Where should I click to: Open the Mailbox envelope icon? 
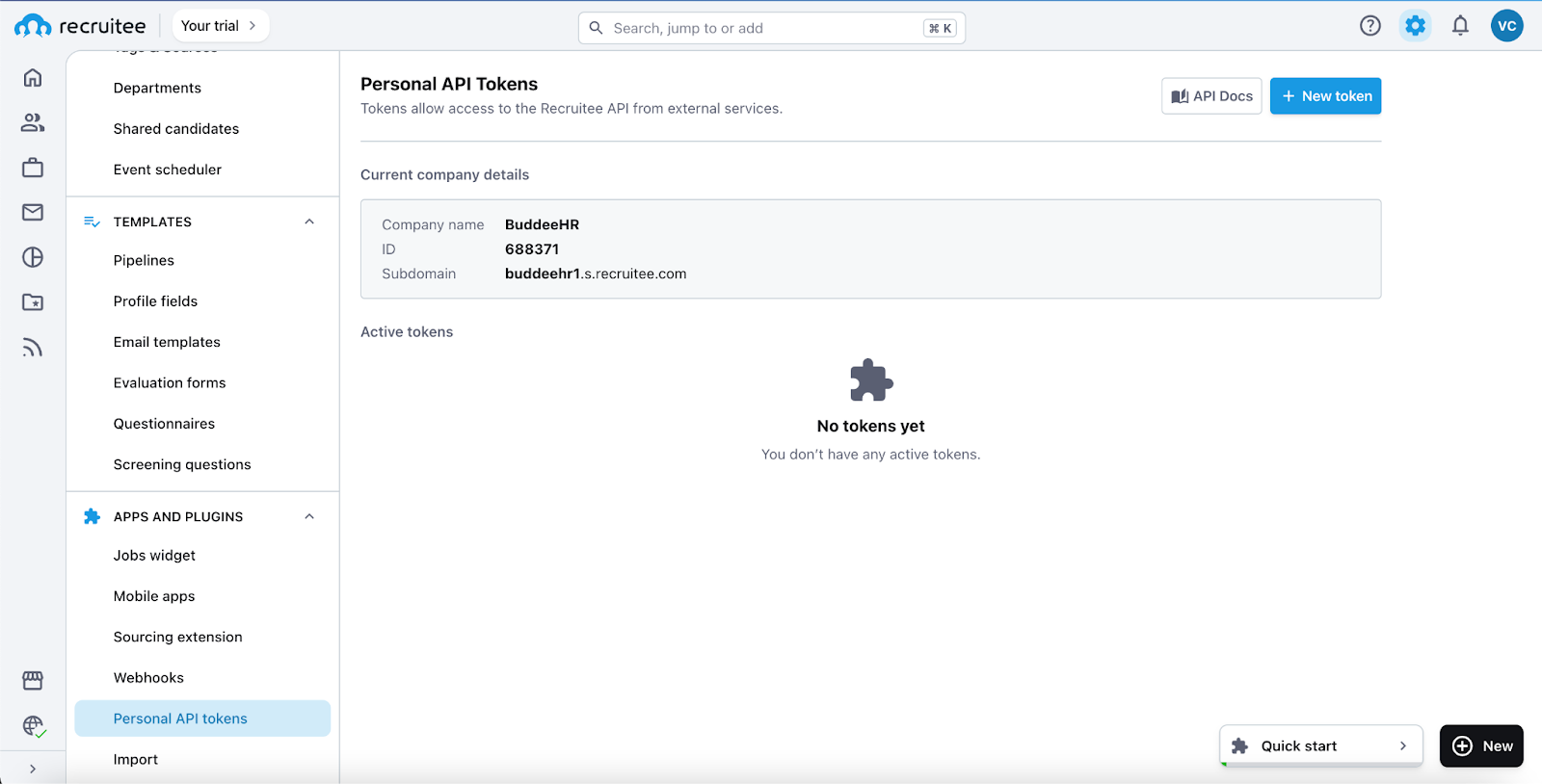[33, 212]
